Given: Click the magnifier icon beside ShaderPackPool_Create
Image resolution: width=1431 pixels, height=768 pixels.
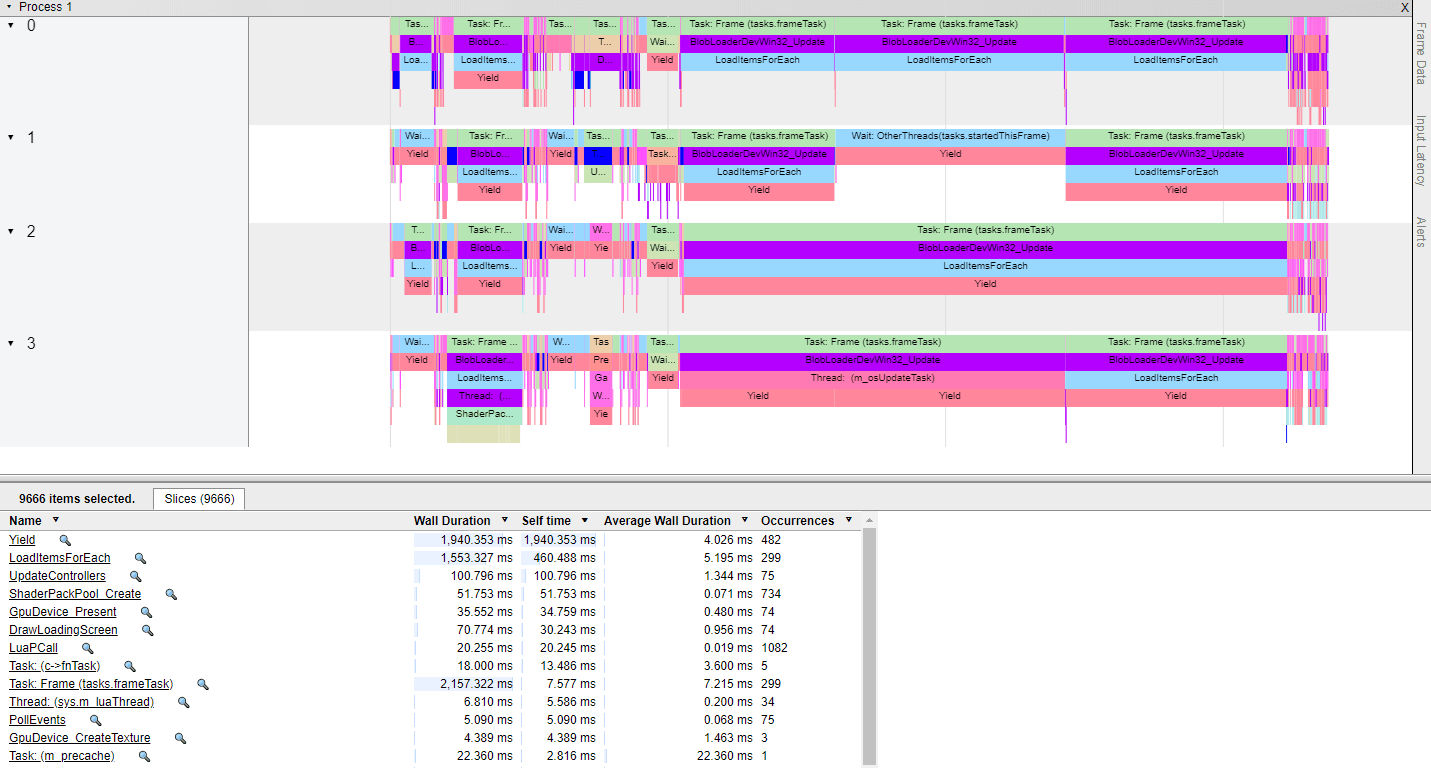Looking at the screenshot, I should click(169, 594).
